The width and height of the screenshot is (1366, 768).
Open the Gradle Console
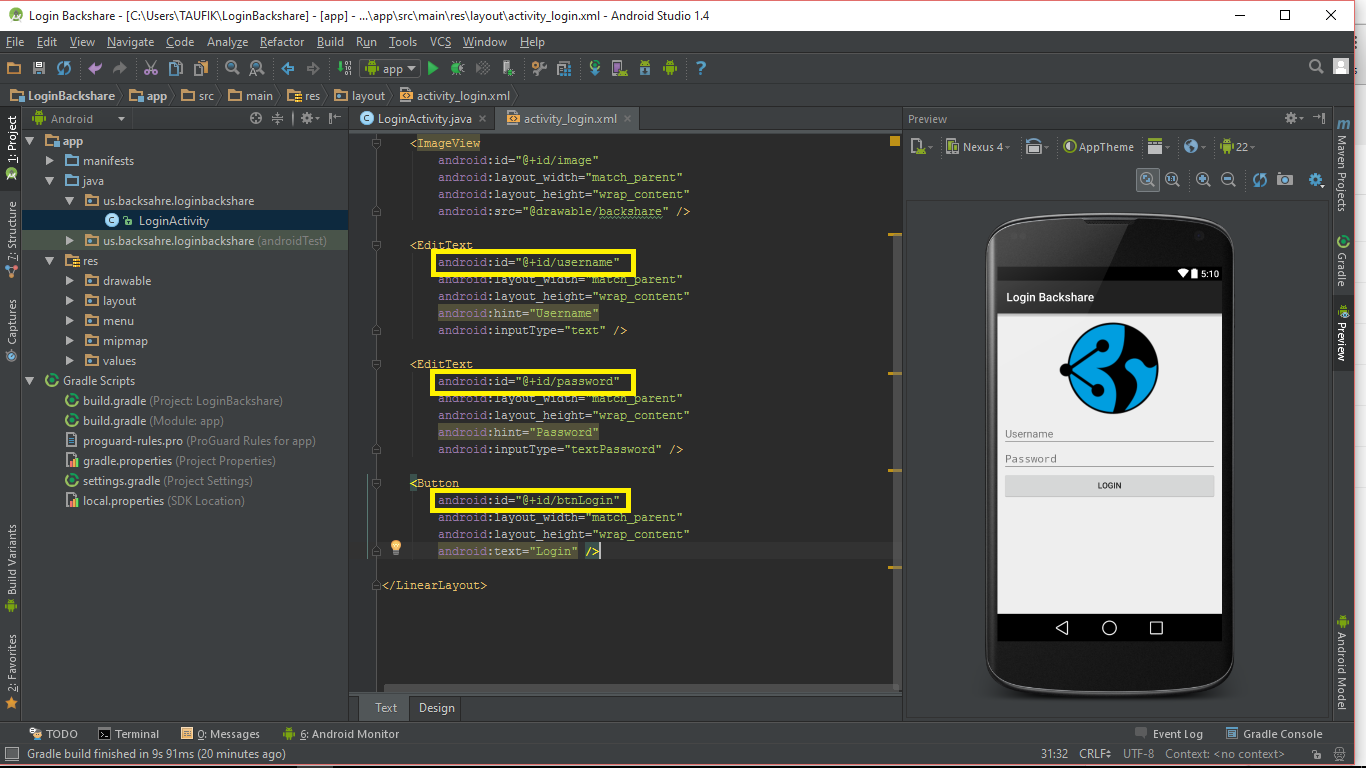(x=1274, y=734)
